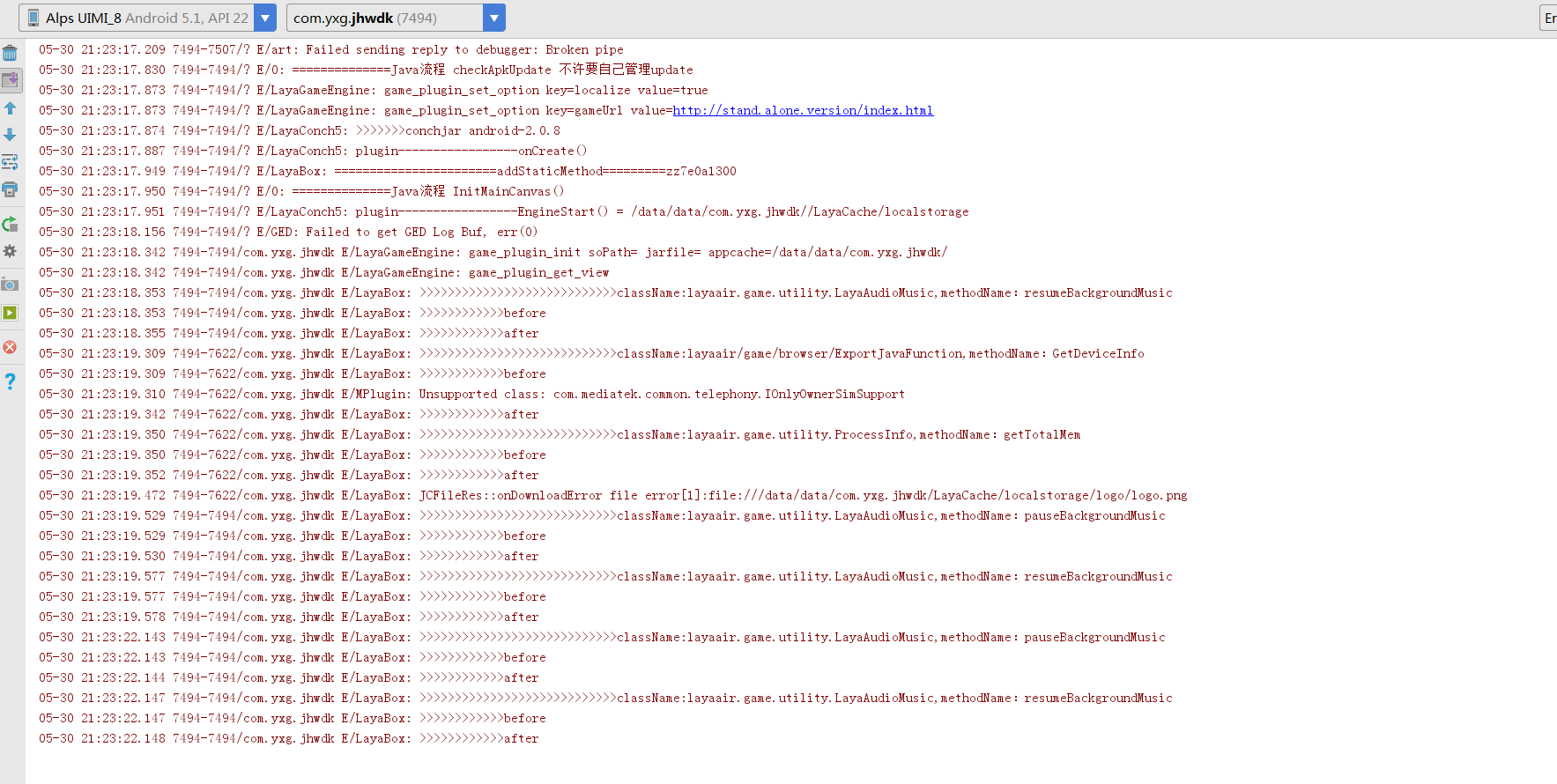This screenshot has width=1557, height=784.
Task: Toggle scroll to end of log
Action: click(10, 80)
